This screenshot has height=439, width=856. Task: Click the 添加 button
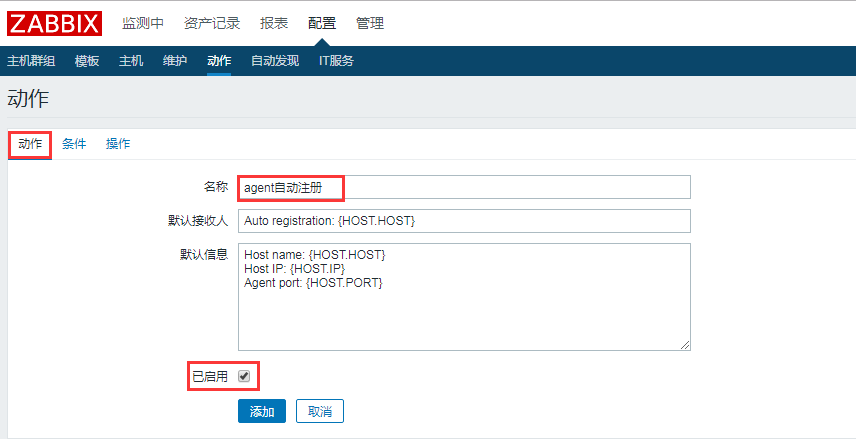(262, 411)
